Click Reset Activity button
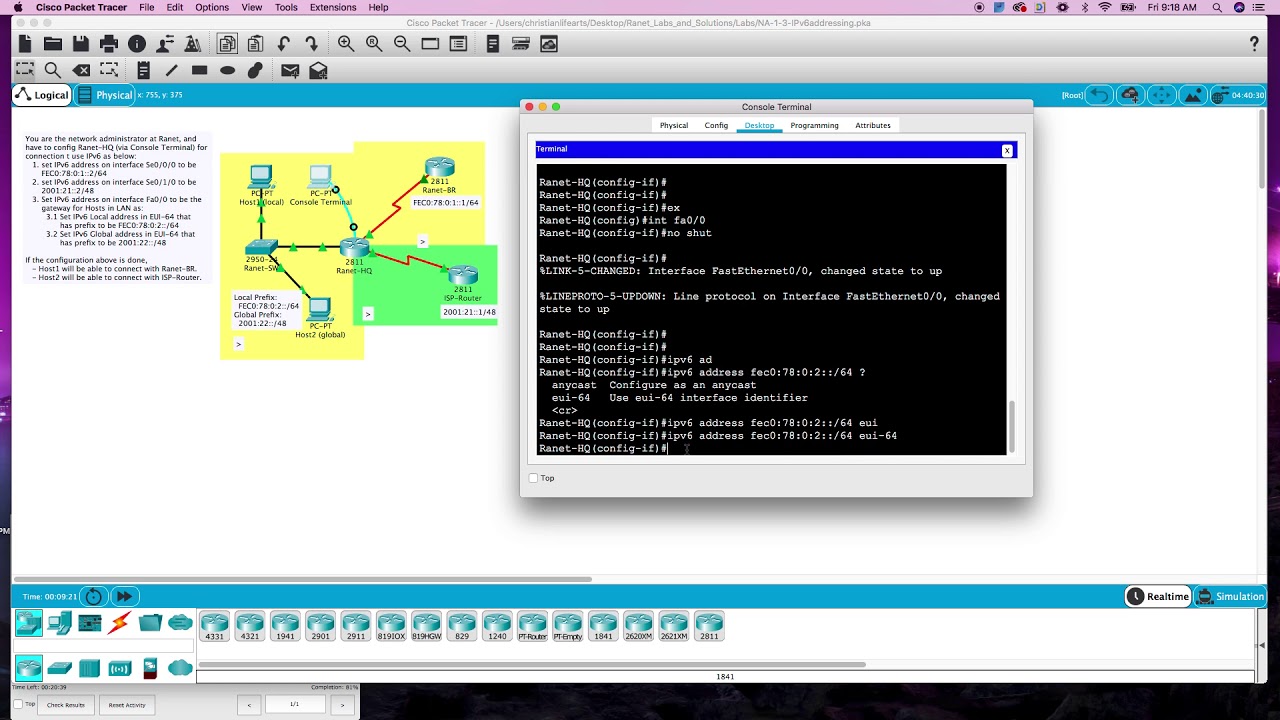The width and height of the screenshot is (1280, 720). 127,705
